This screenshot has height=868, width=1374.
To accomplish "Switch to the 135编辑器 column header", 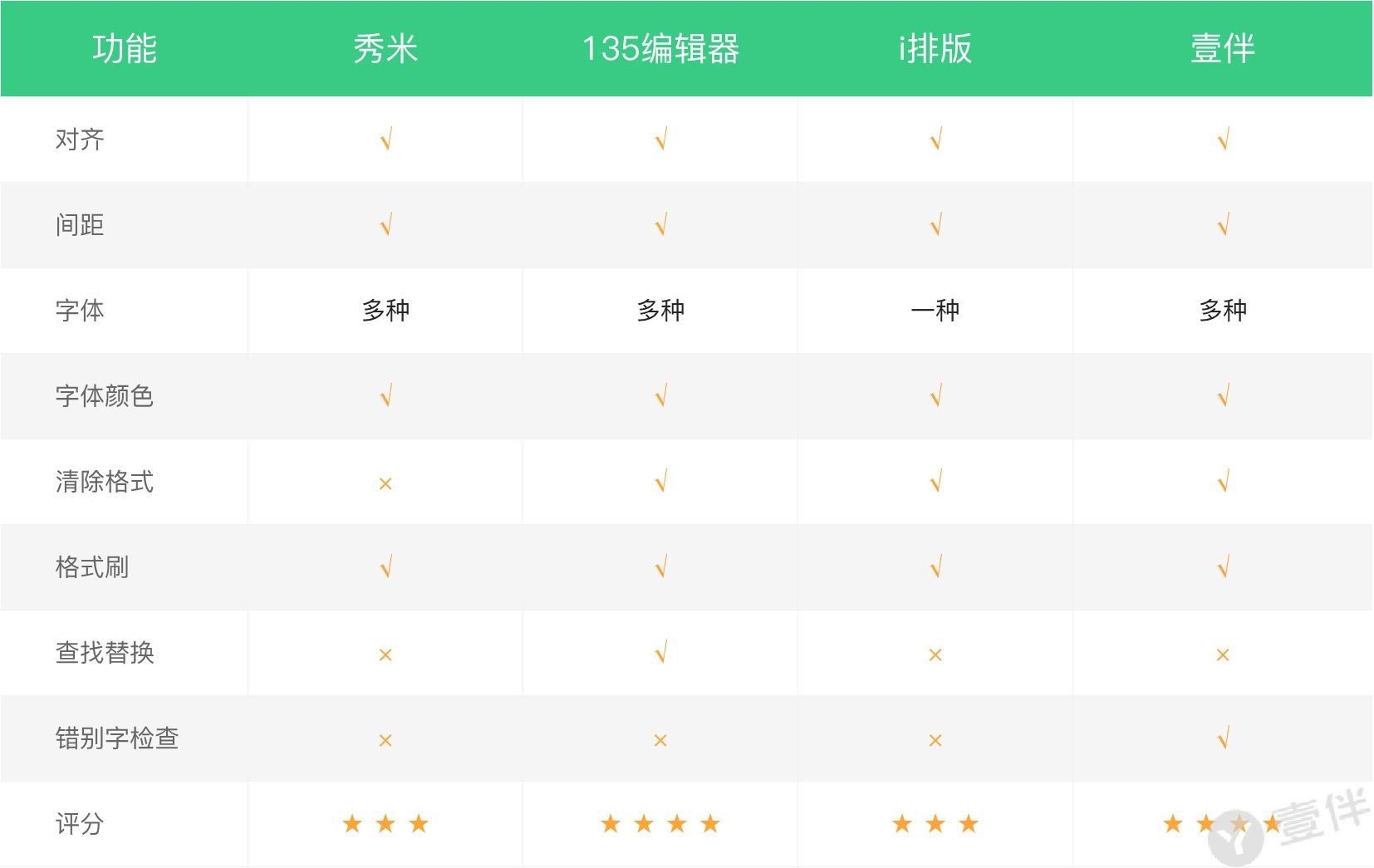I will [x=660, y=48].
